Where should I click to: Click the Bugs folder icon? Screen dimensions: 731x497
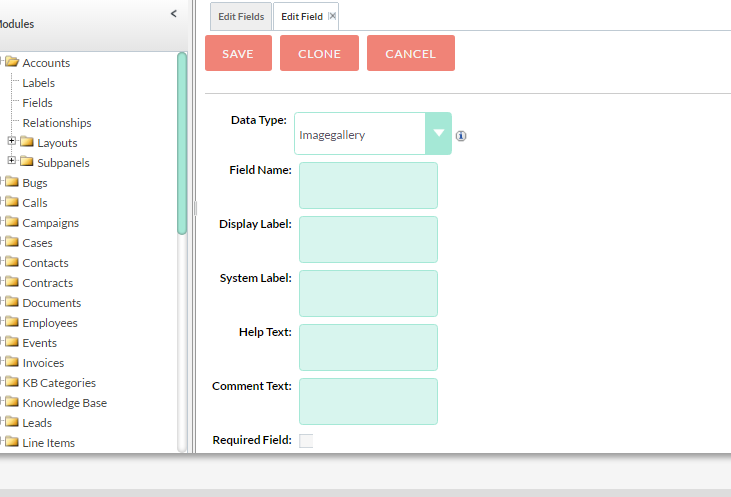[x=12, y=182]
